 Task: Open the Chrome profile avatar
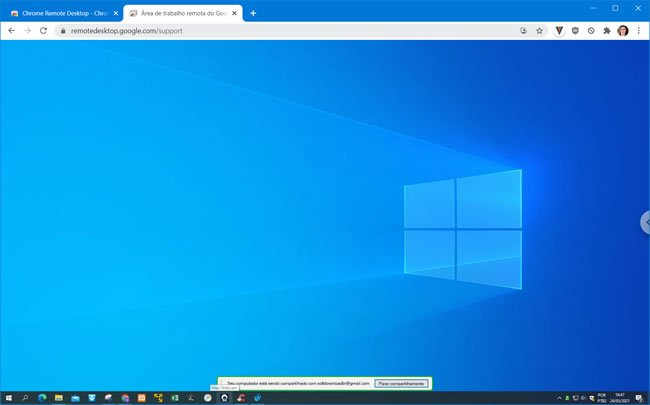click(x=623, y=31)
